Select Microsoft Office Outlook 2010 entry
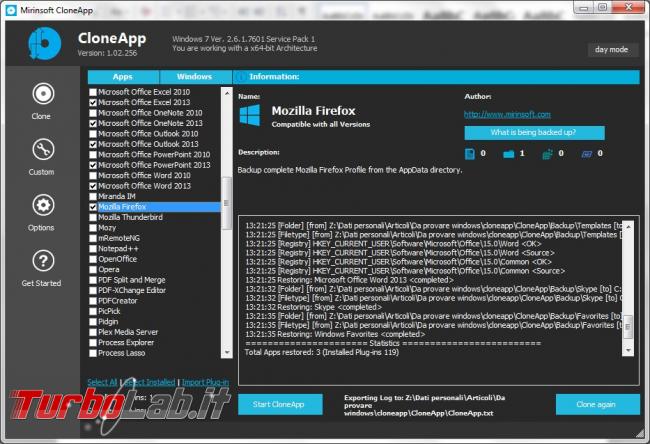 [x=148, y=134]
